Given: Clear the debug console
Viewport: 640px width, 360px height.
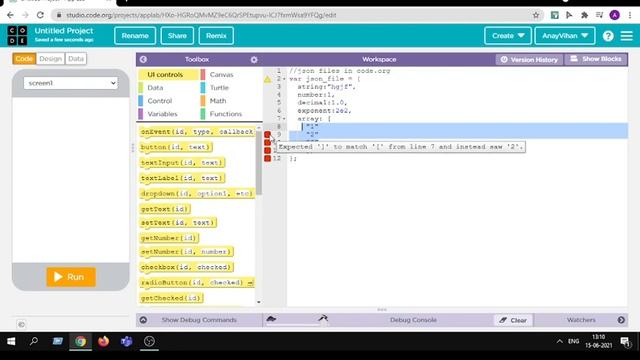Looking at the screenshot, I should (513, 320).
